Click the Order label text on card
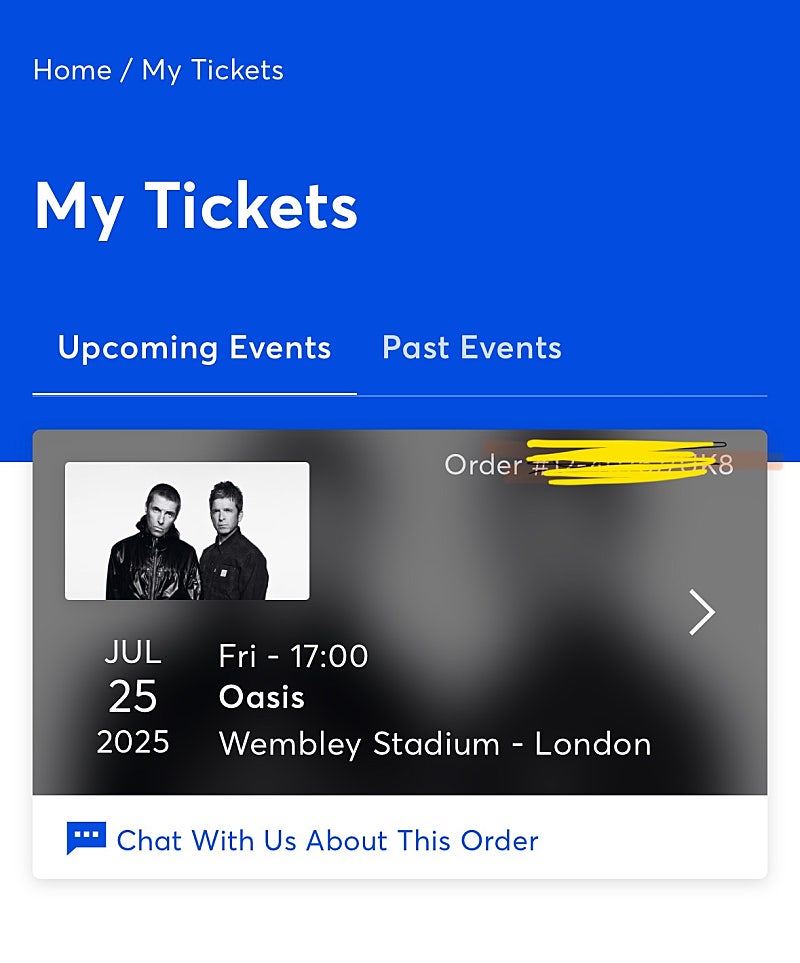Viewport: 800px width, 963px height. tap(483, 465)
